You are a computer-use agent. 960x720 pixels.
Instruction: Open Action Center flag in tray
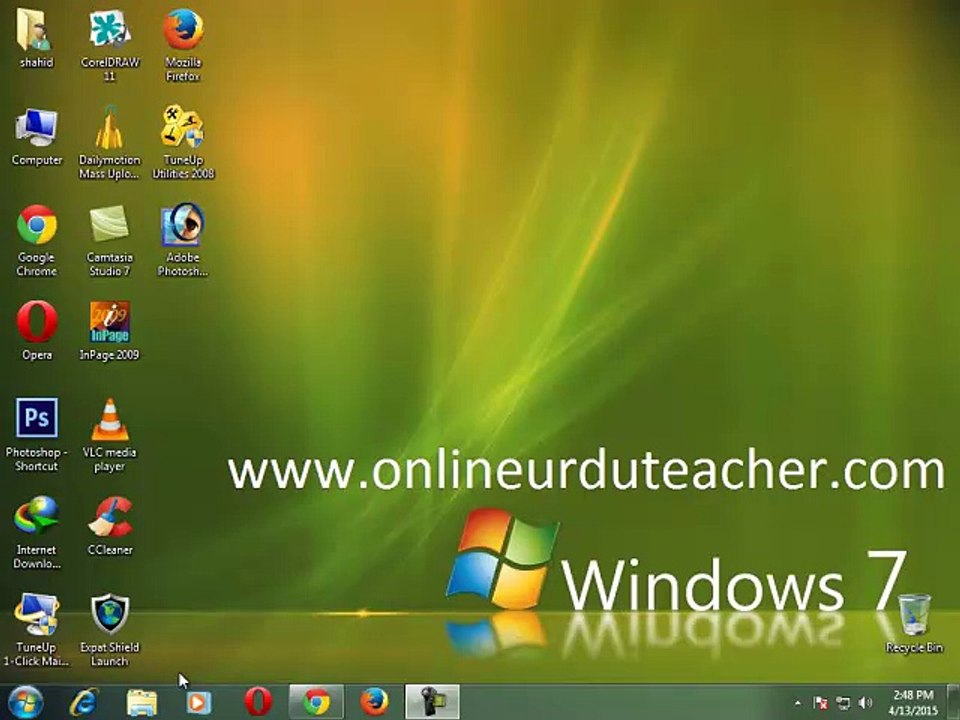pos(820,703)
